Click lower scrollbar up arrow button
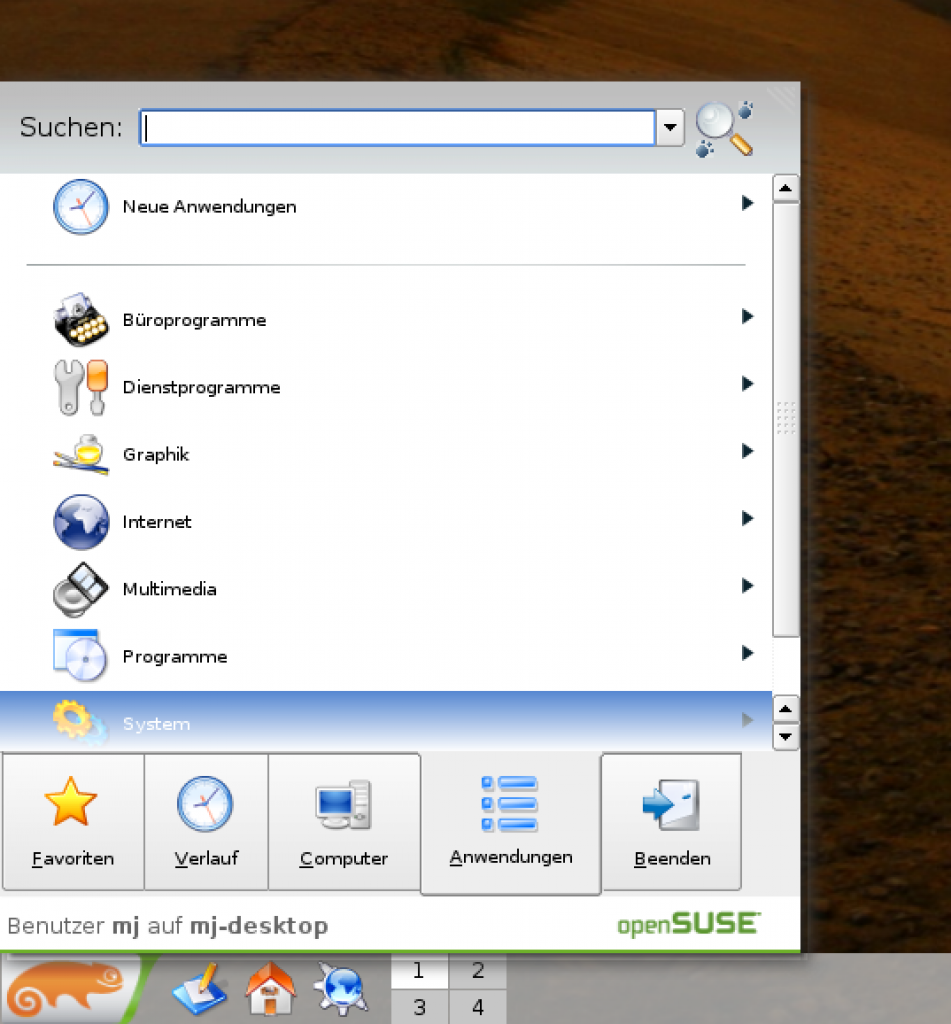The image size is (951, 1024). click(x=786, y=709)
